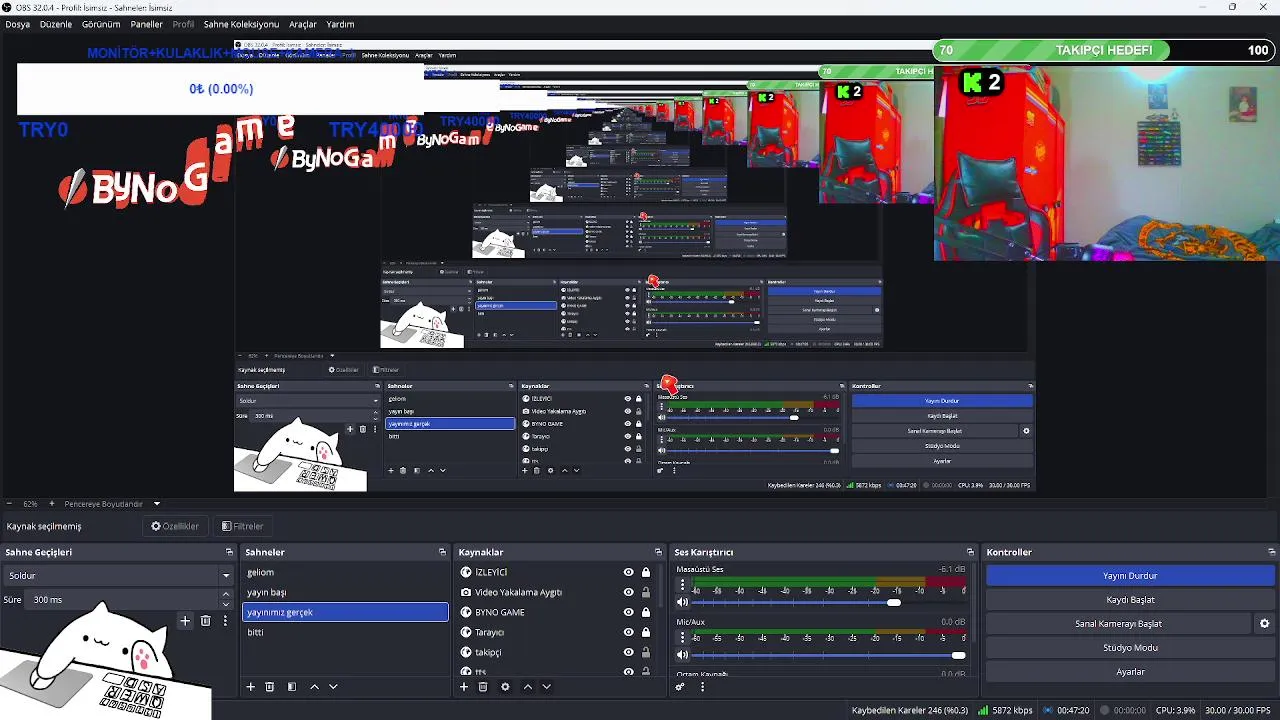
Task: Move scene up arrow in Sahneler toolbar
Action: 314,687
